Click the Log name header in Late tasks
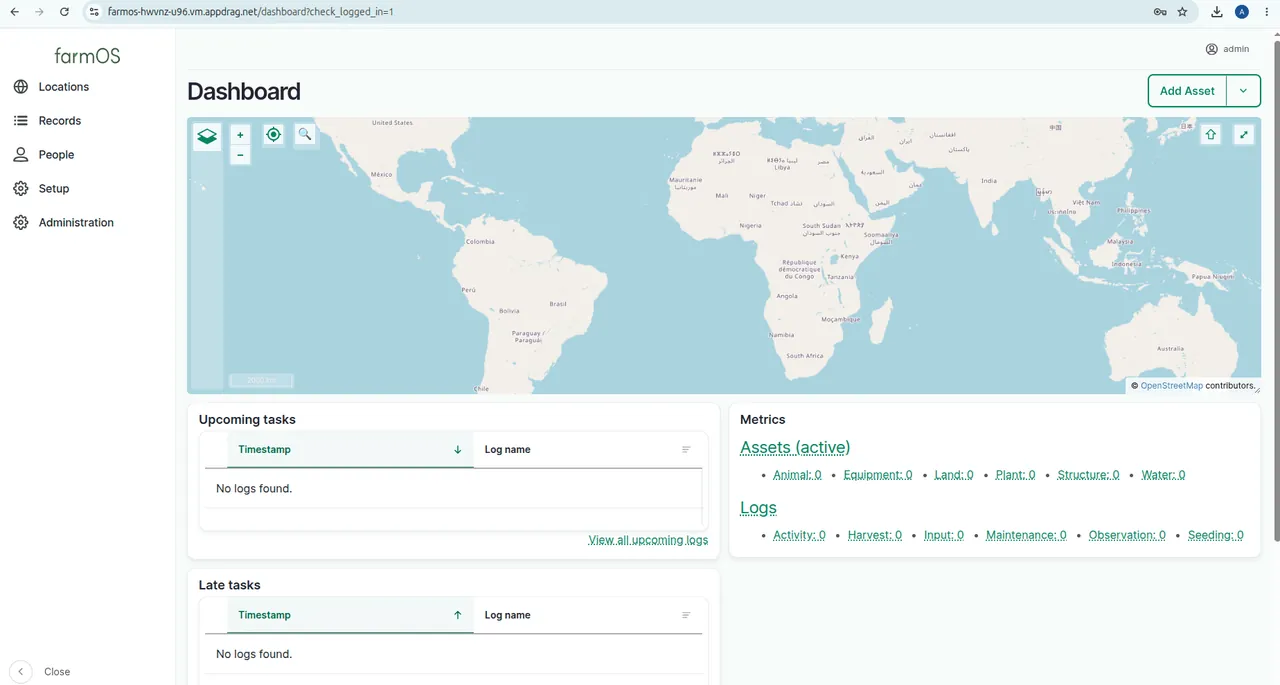 tap(508, 615)
